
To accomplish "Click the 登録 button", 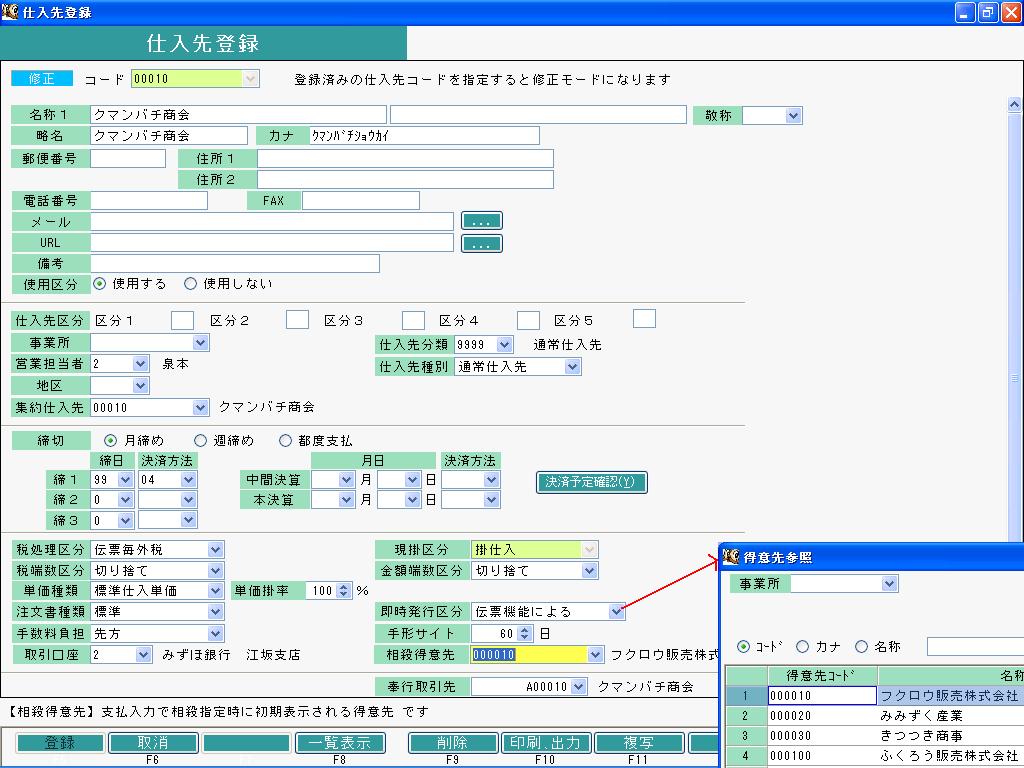I will pos(59,743).
